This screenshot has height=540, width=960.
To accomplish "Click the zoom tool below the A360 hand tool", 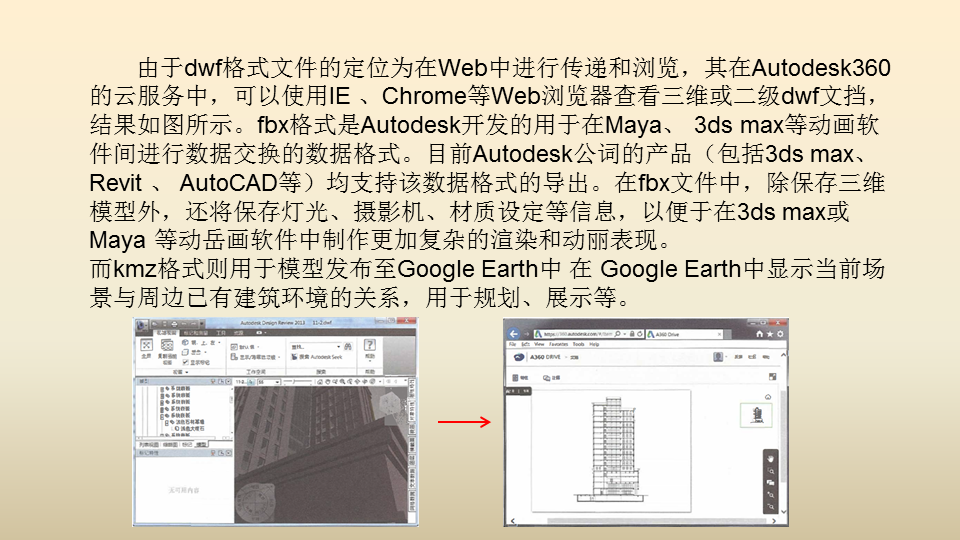I will 771,471.
